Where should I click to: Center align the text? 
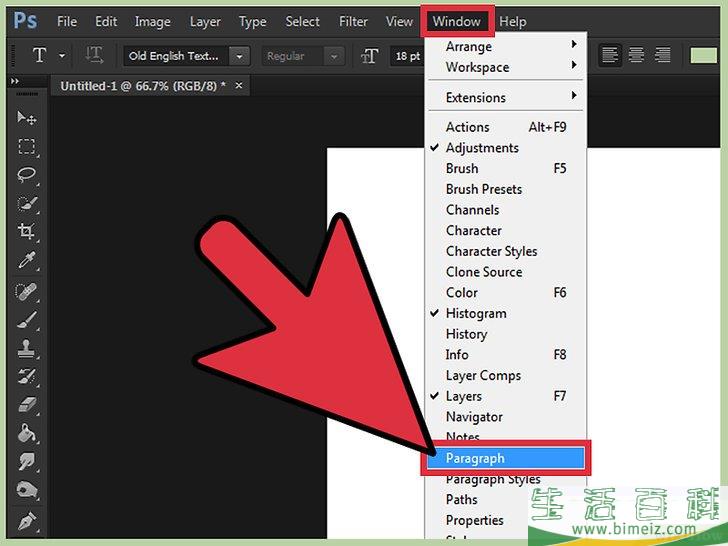[636, 55]
